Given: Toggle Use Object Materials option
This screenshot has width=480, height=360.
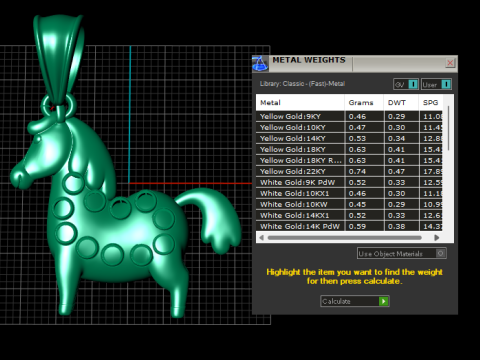Looking at the screenshot, I should (402, 254).
